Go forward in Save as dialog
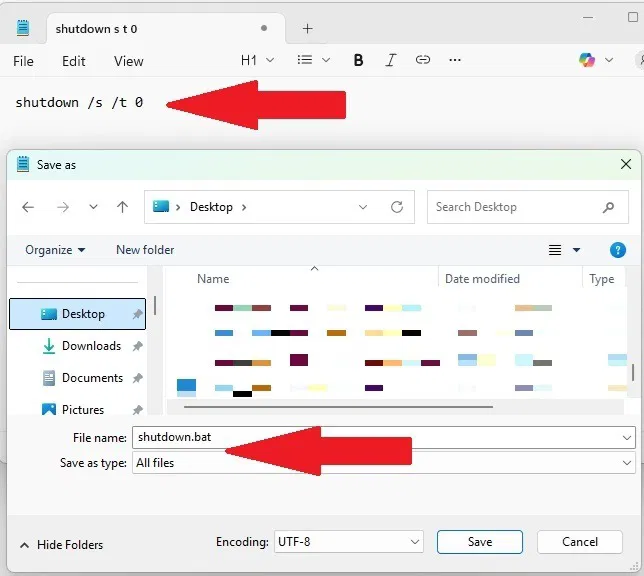644x576 pixels. pyautogui.click(x=63, y=207)
